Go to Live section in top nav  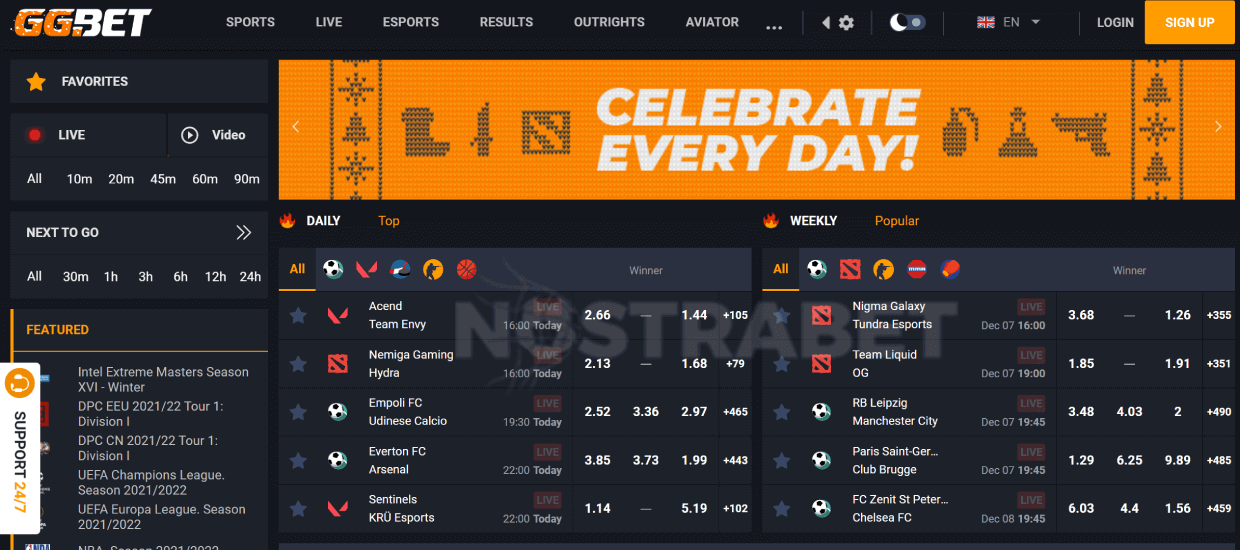click(x=329, y=22)
